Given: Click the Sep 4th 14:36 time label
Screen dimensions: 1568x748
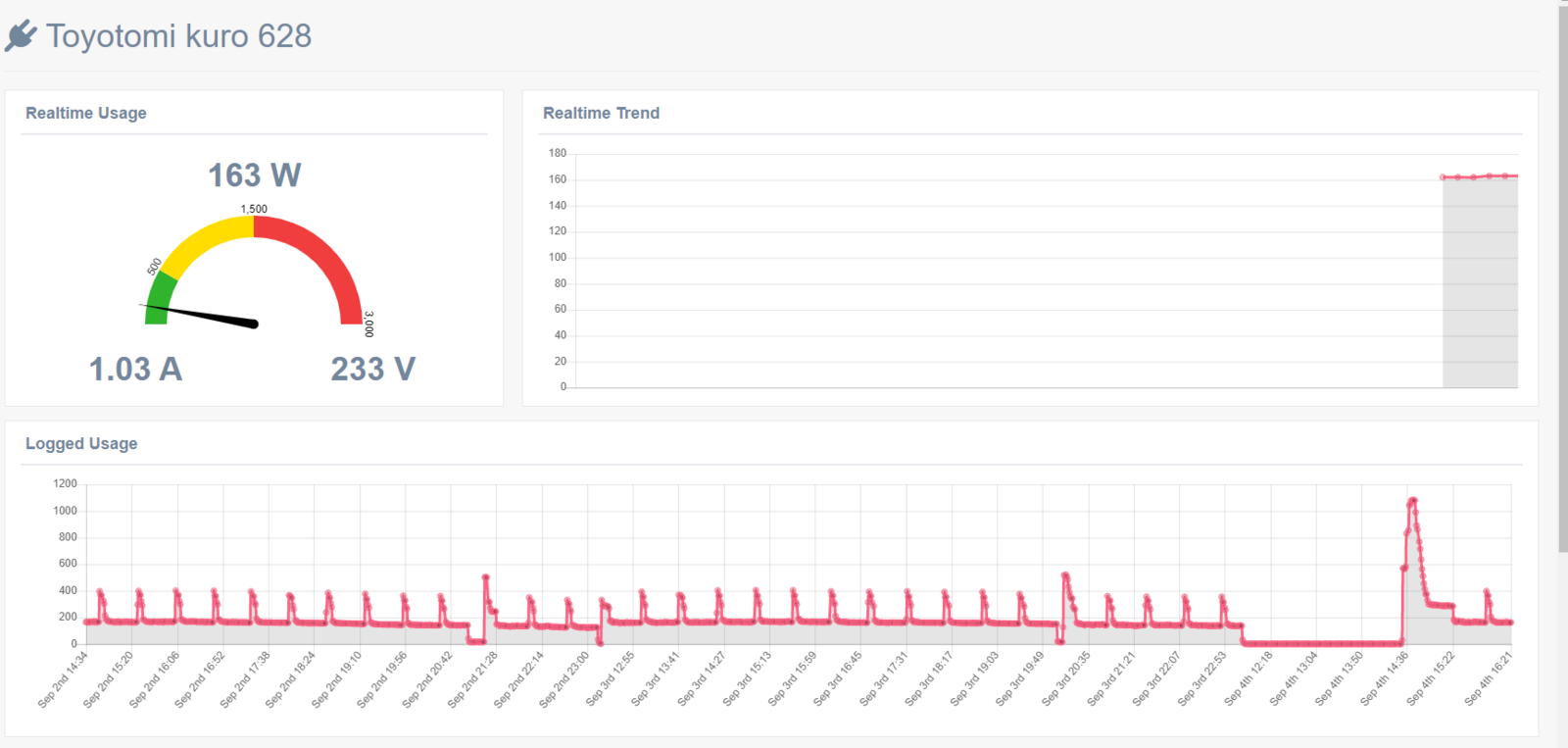Looking at the screenshot, I should click(x=1384, y=678).
